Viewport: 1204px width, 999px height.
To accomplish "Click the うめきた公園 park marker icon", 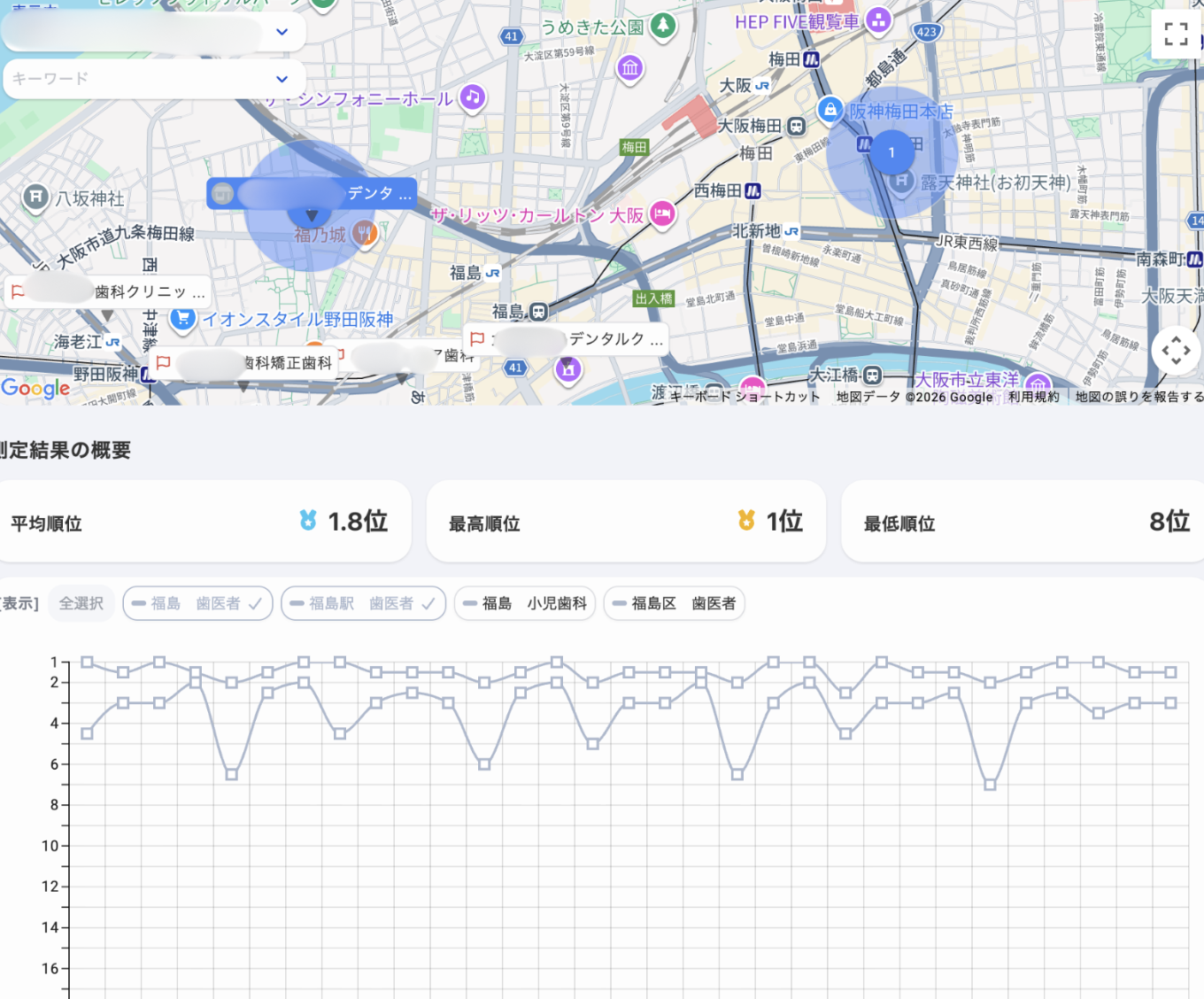I will 662,27.
